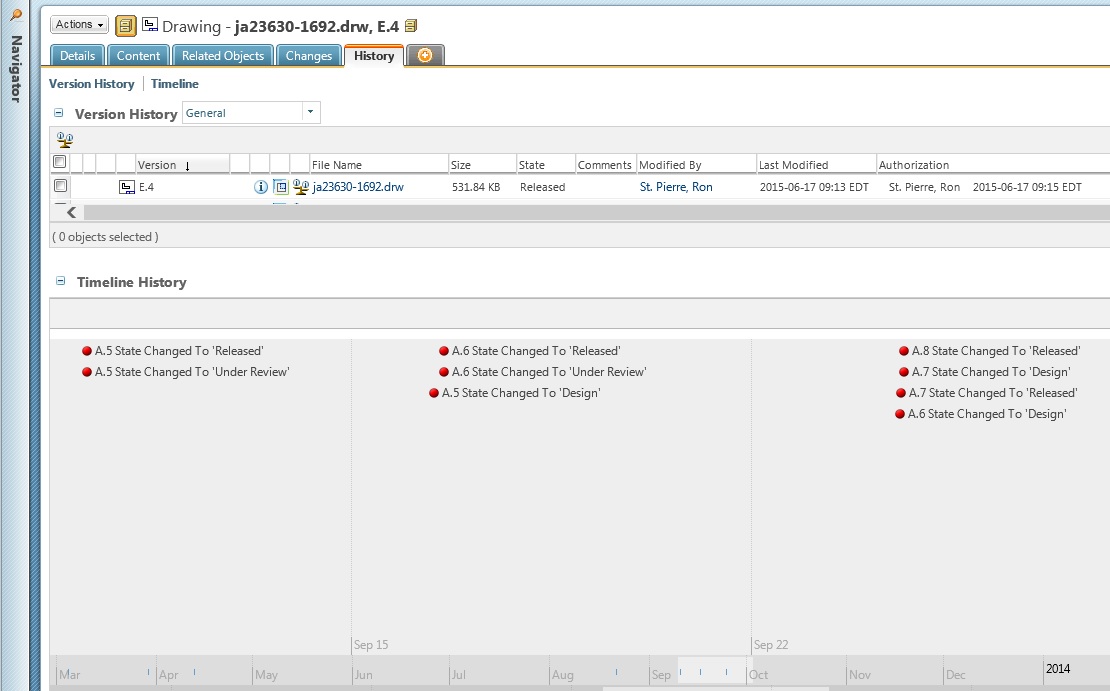Click the compare information icon in the toolbar
Image resolution: width=1110 pixels, height=691 pixels.
[65, 140]
